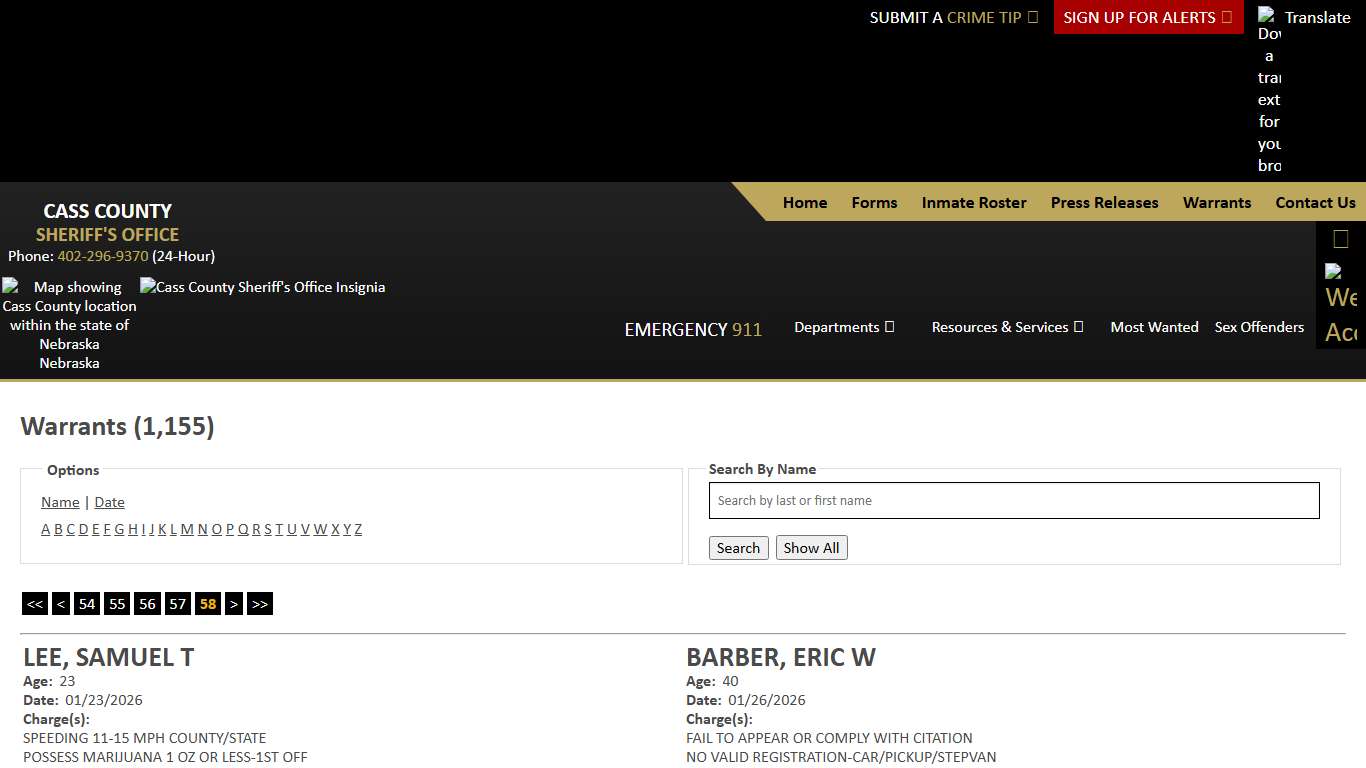Open the Inmate Roster menu item

(974, 202)
